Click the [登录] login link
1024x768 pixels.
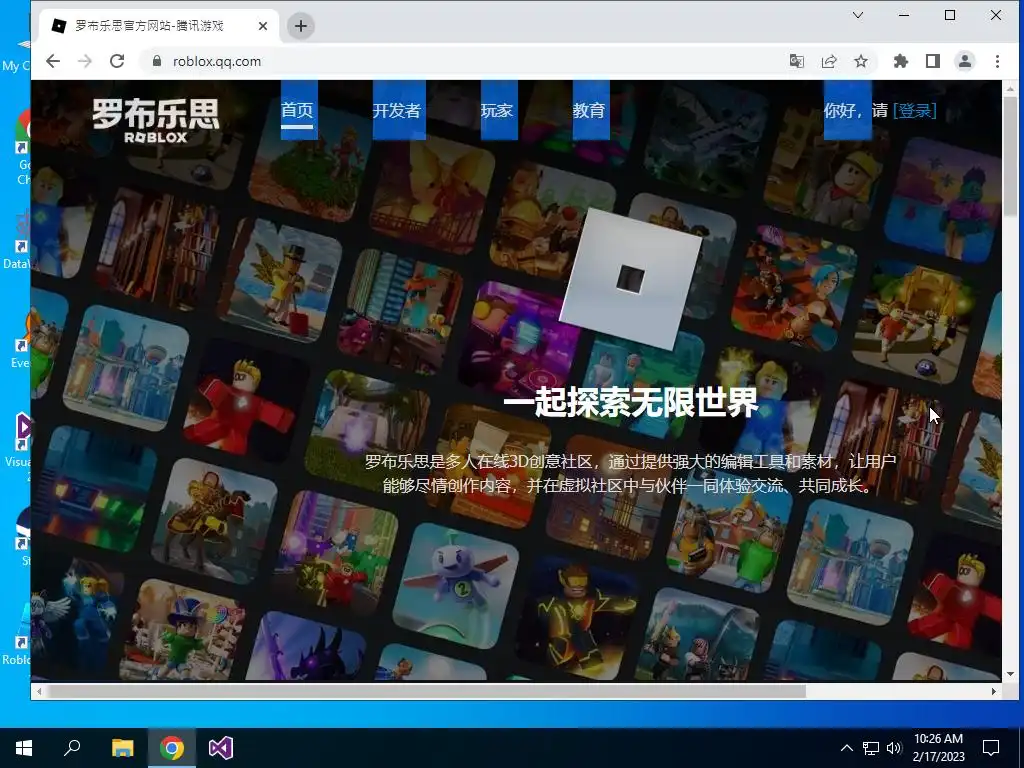[x=914, y=110]
